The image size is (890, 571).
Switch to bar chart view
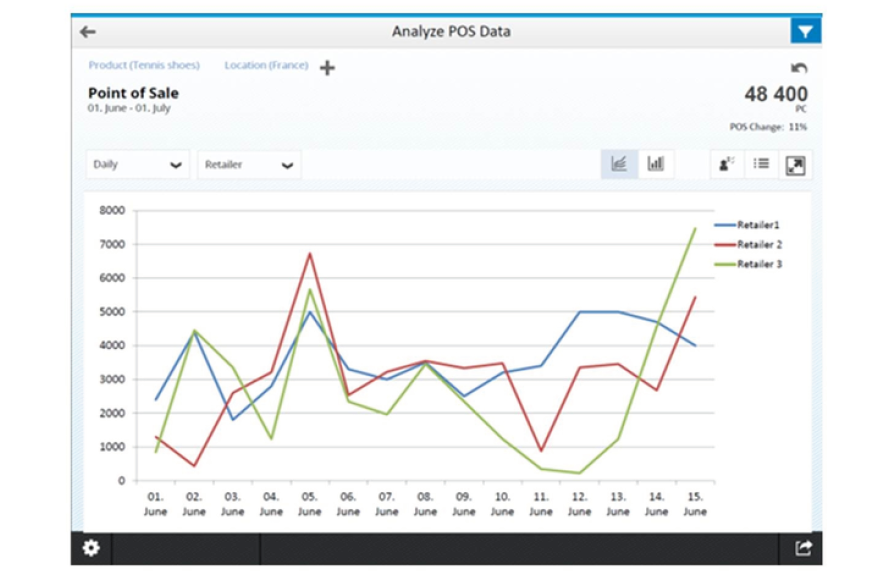(x=656, y=165)
